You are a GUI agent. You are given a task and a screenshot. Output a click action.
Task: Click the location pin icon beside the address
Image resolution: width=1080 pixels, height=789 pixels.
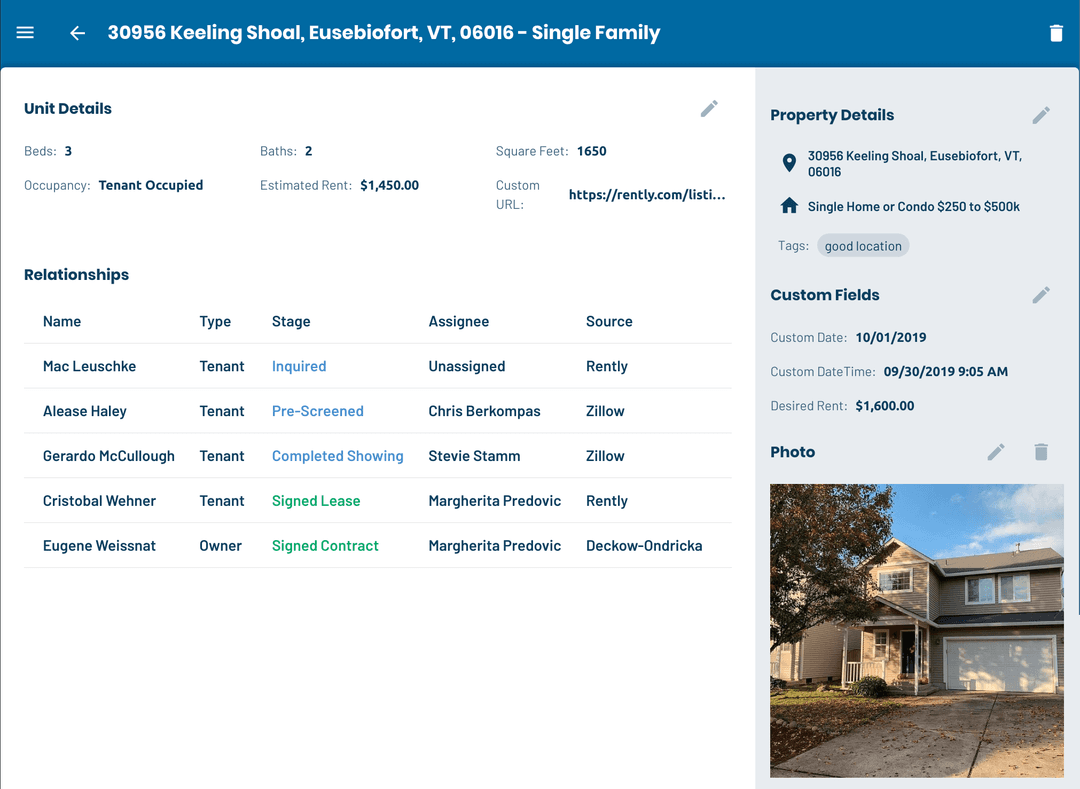coord(789,163)
